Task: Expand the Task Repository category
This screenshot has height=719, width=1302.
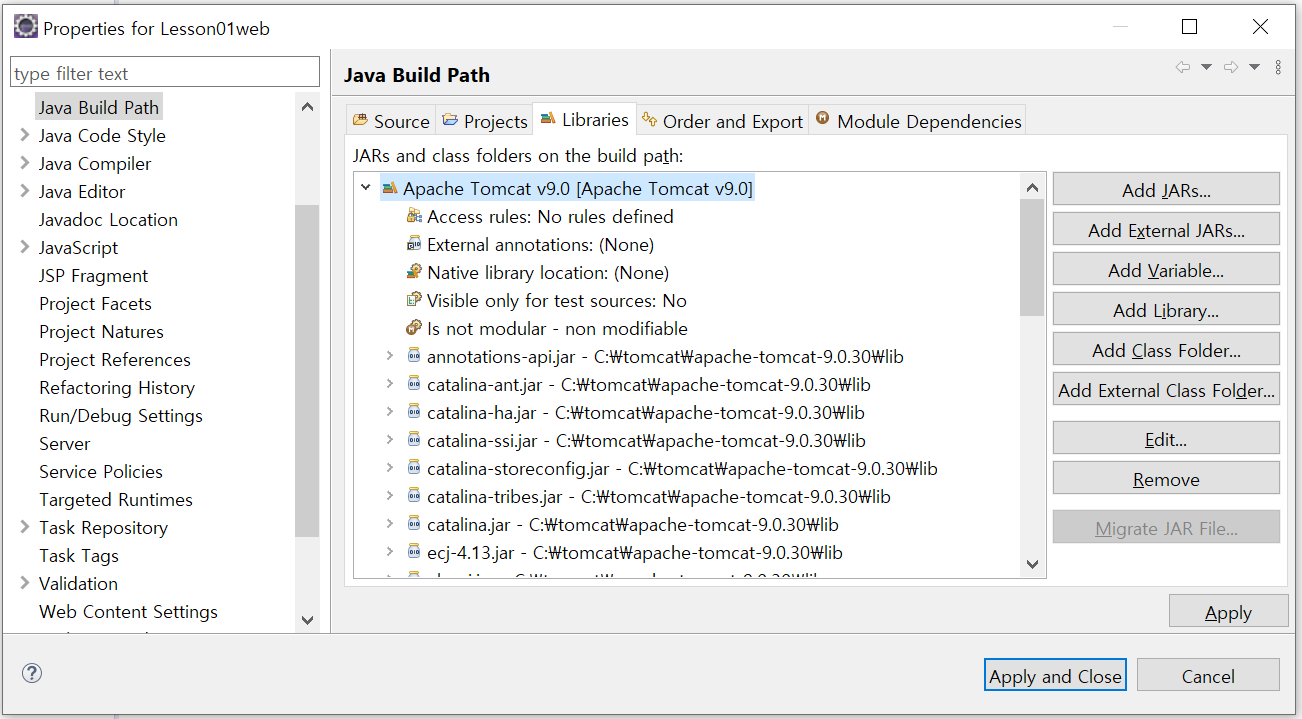Action: click(x=24, y=527)
